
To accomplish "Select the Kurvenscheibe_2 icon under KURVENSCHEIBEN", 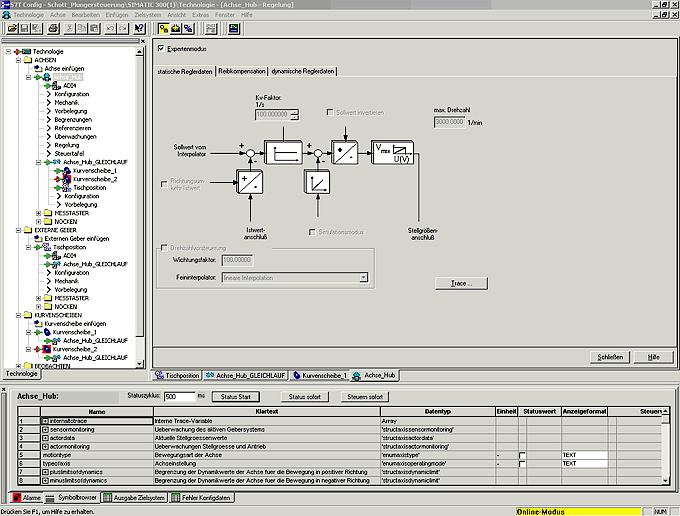I will [x=45, y=348].
